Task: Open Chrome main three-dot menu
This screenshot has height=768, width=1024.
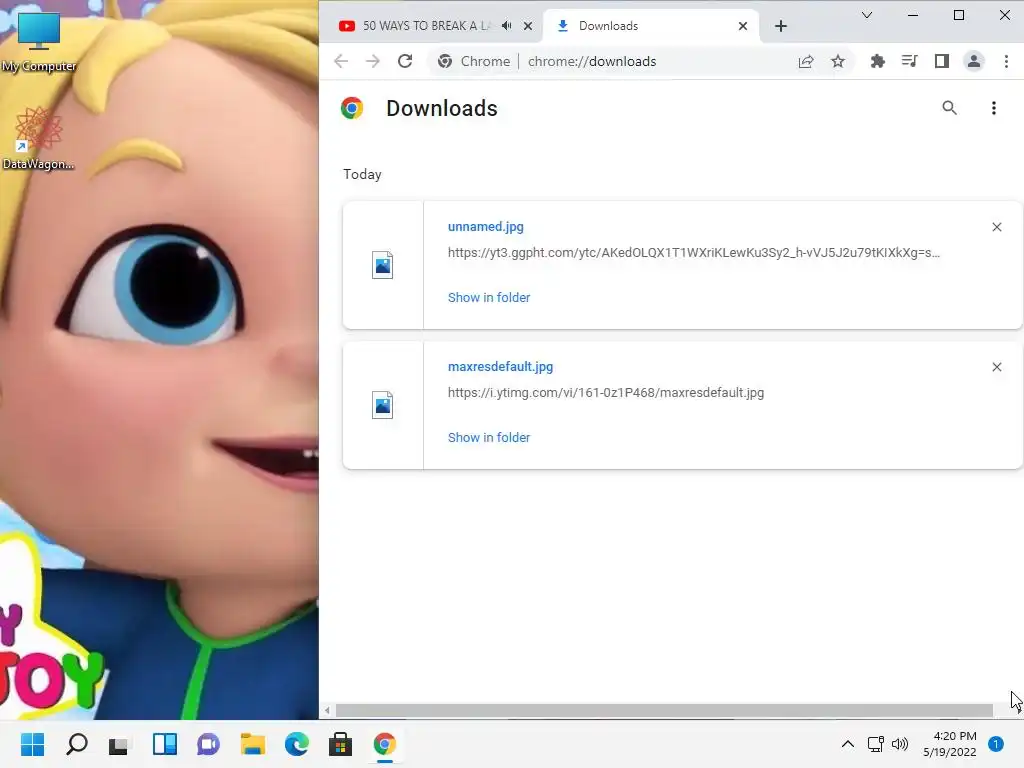Action: coord(1006,61)
